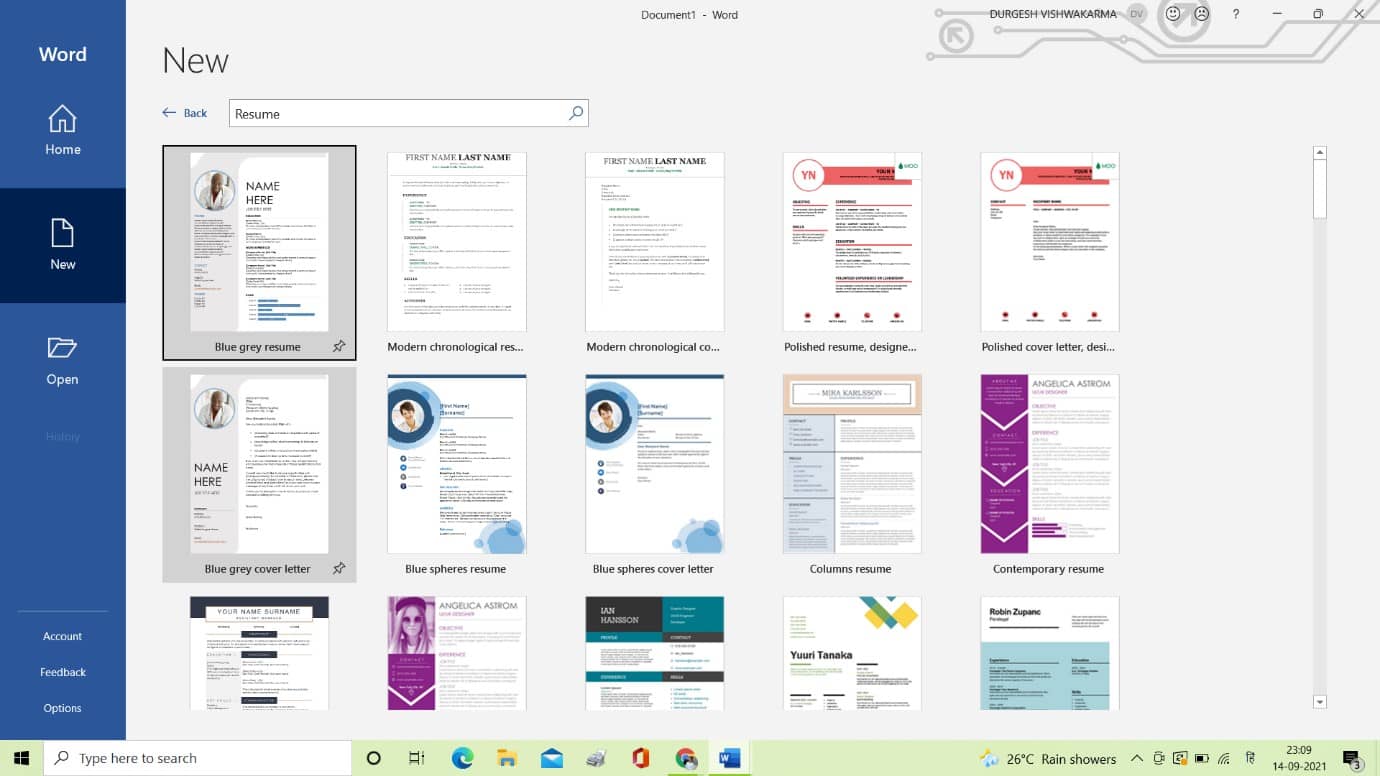Open the Durgesh Vishwakarma account profile
Screen dimensions: 1380x776
coord(1066,14)
